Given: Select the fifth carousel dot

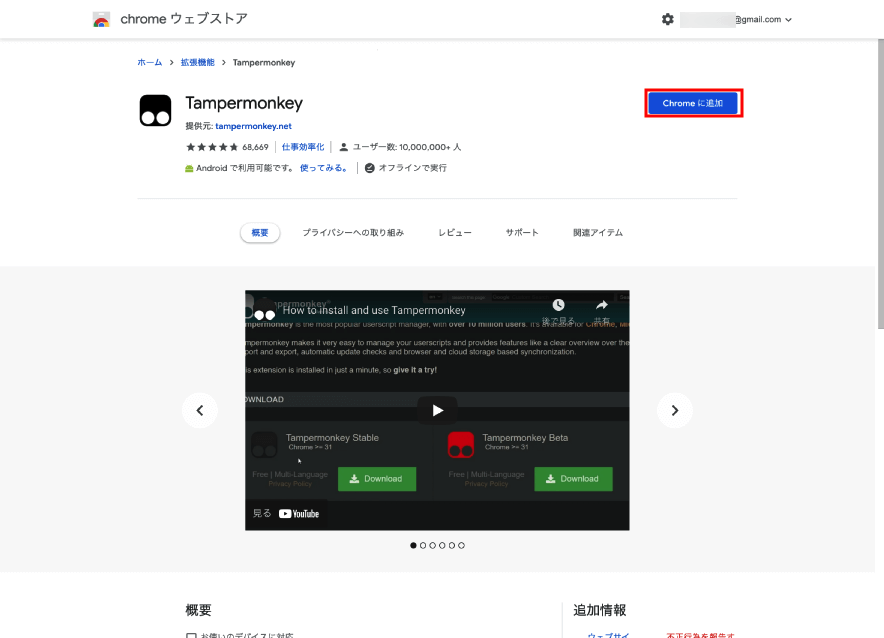Looking at the screenshot, I should click(452, 546).
